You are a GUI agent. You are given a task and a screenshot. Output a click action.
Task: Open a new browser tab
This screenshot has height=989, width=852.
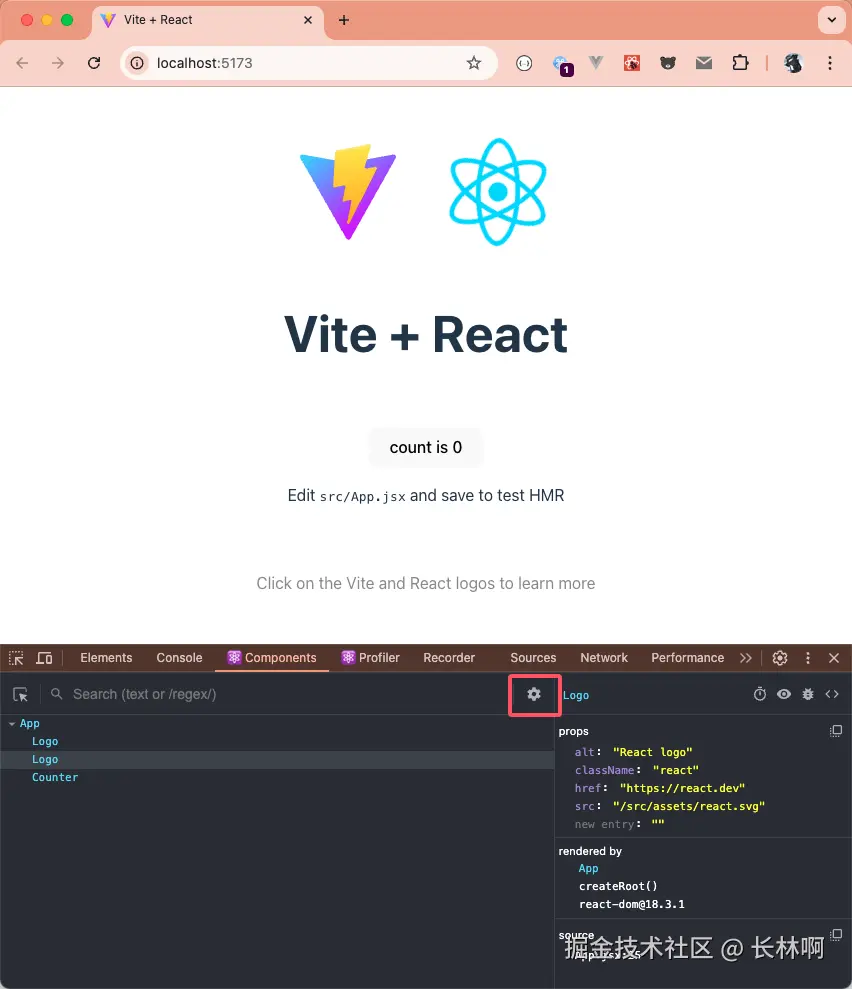click(x=344, y=20)
